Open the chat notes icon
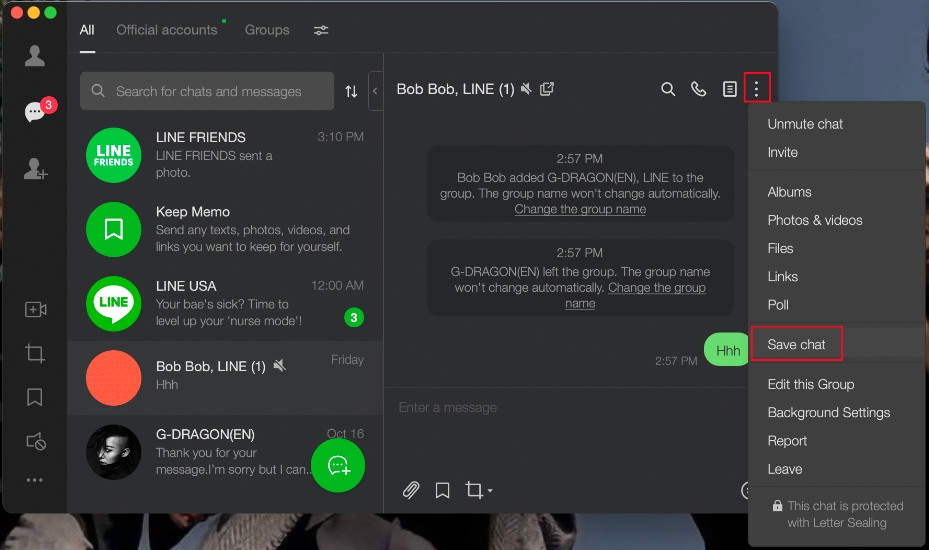This screenshot has height=550, width=929. pos(729,89)
